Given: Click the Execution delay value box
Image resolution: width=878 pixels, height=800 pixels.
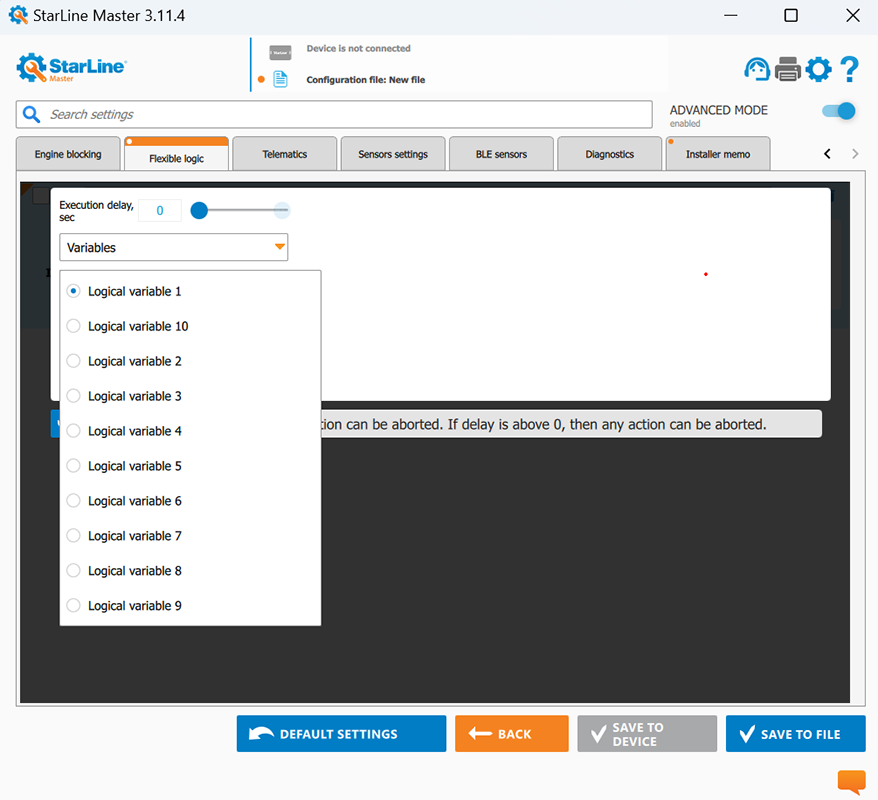Looking at the screenshot, I should (x=160, y=210).
